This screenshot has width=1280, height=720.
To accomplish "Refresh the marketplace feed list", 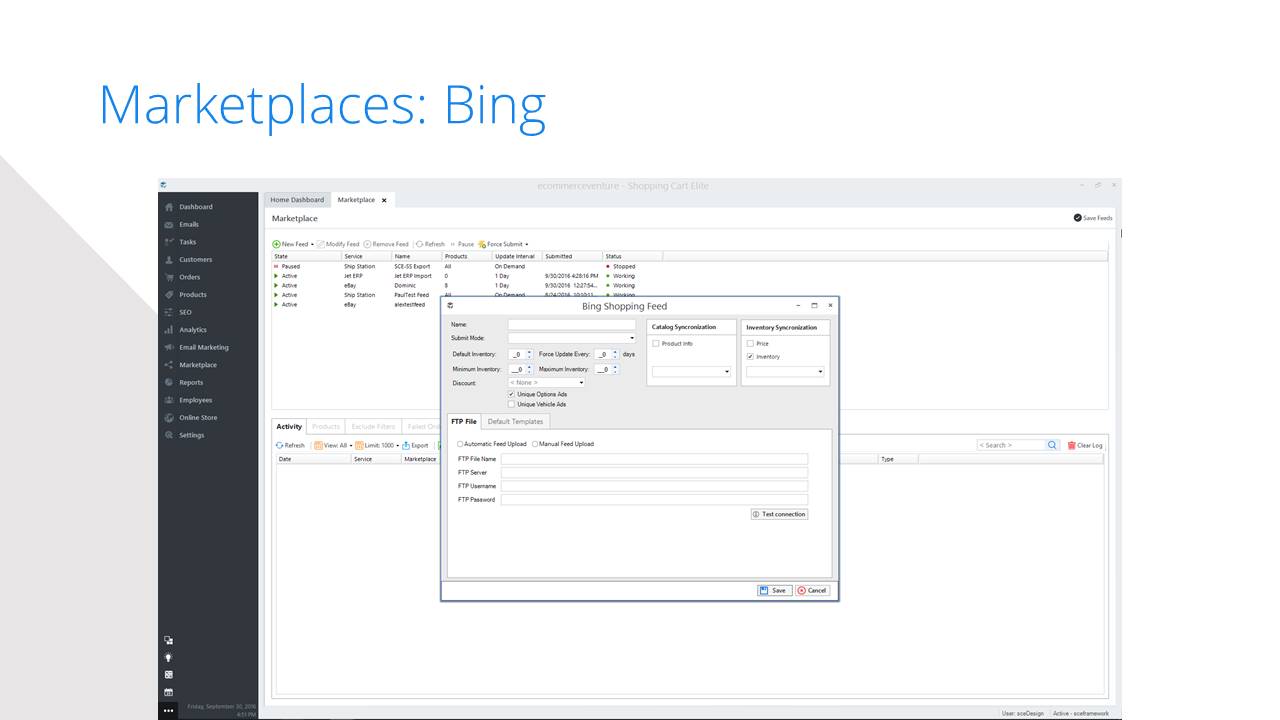I will click(x=431, y=244).
